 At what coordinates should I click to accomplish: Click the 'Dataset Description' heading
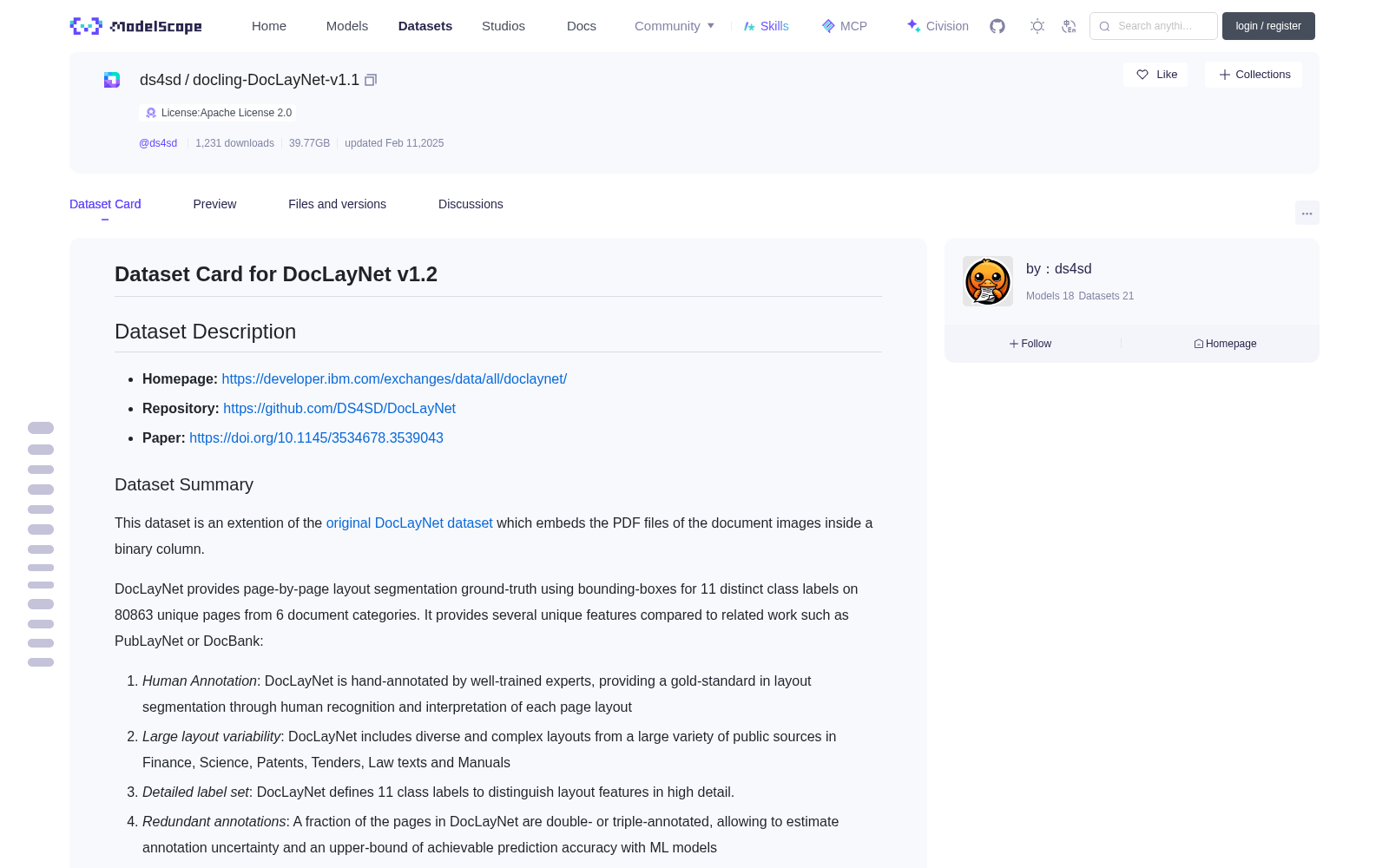(x=205, y=332)
